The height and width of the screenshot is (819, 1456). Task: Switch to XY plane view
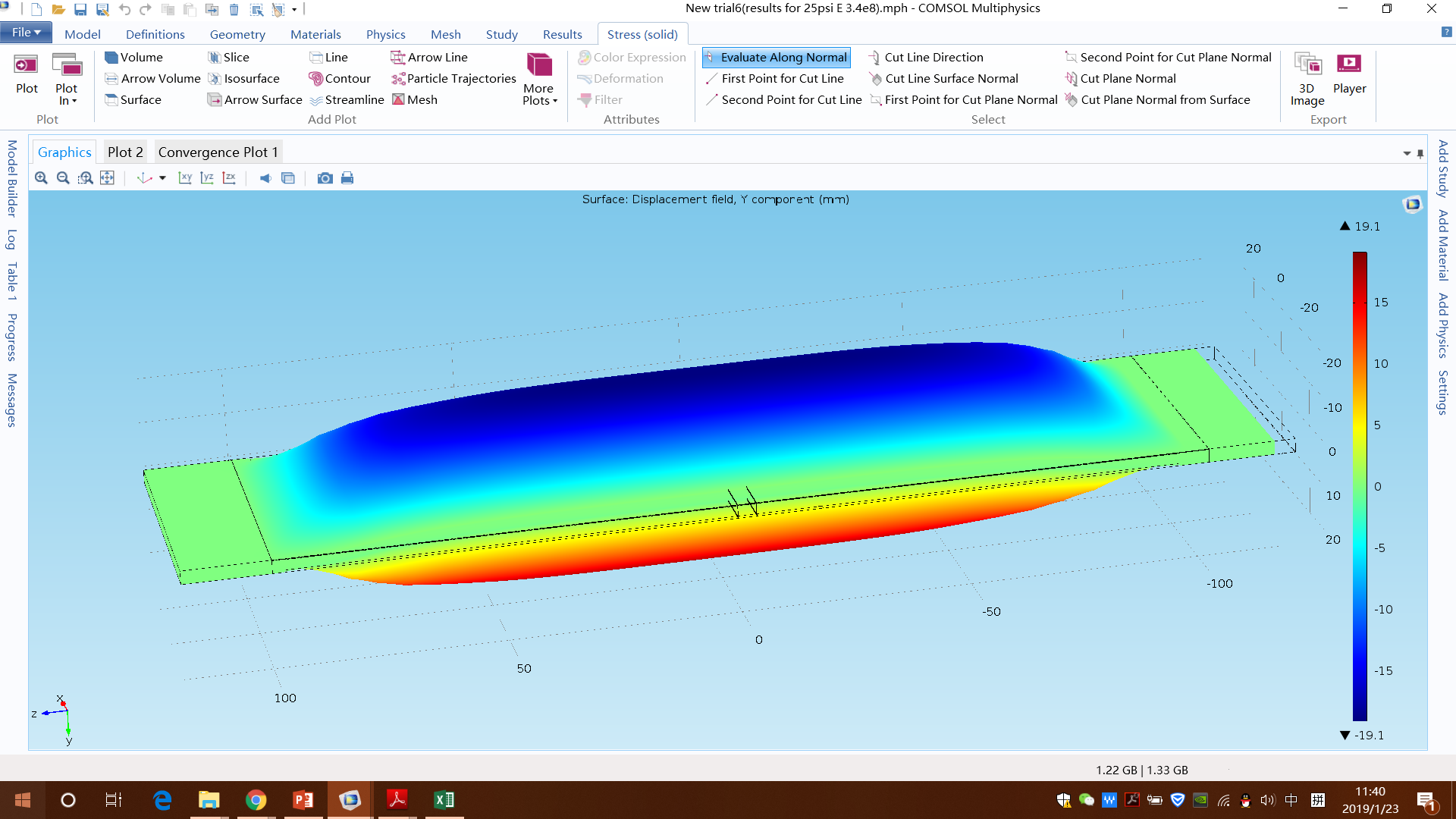pos(184,178)
